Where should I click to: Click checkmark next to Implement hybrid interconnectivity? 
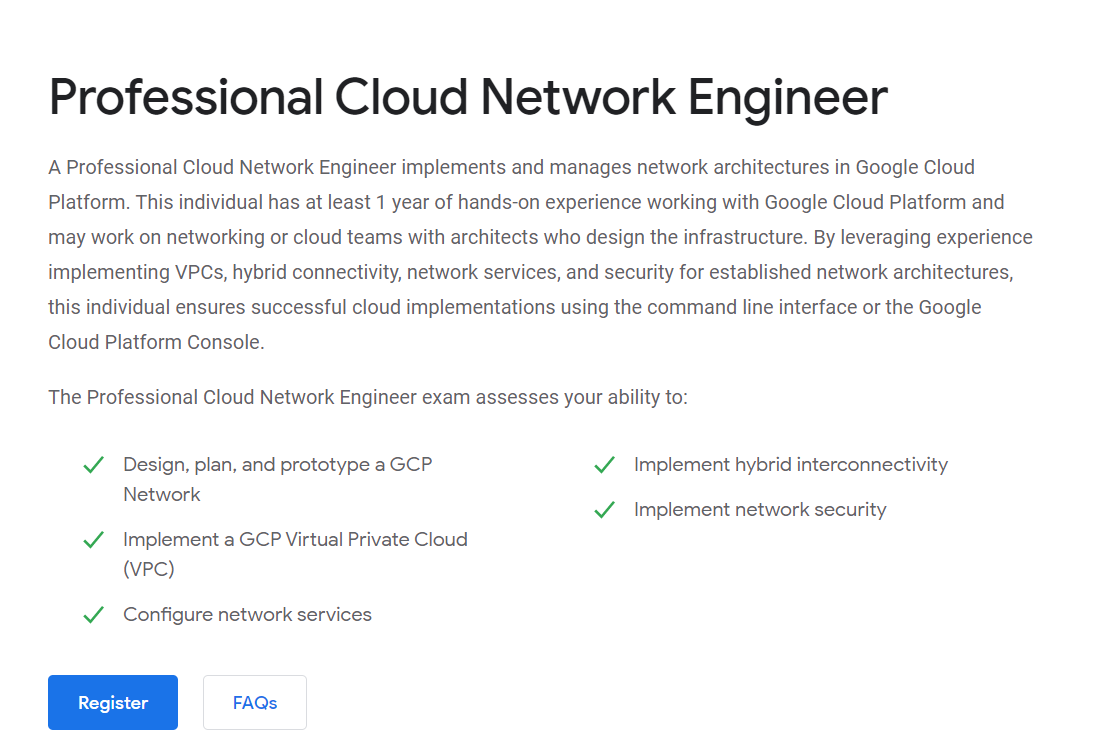click(605, 465)
